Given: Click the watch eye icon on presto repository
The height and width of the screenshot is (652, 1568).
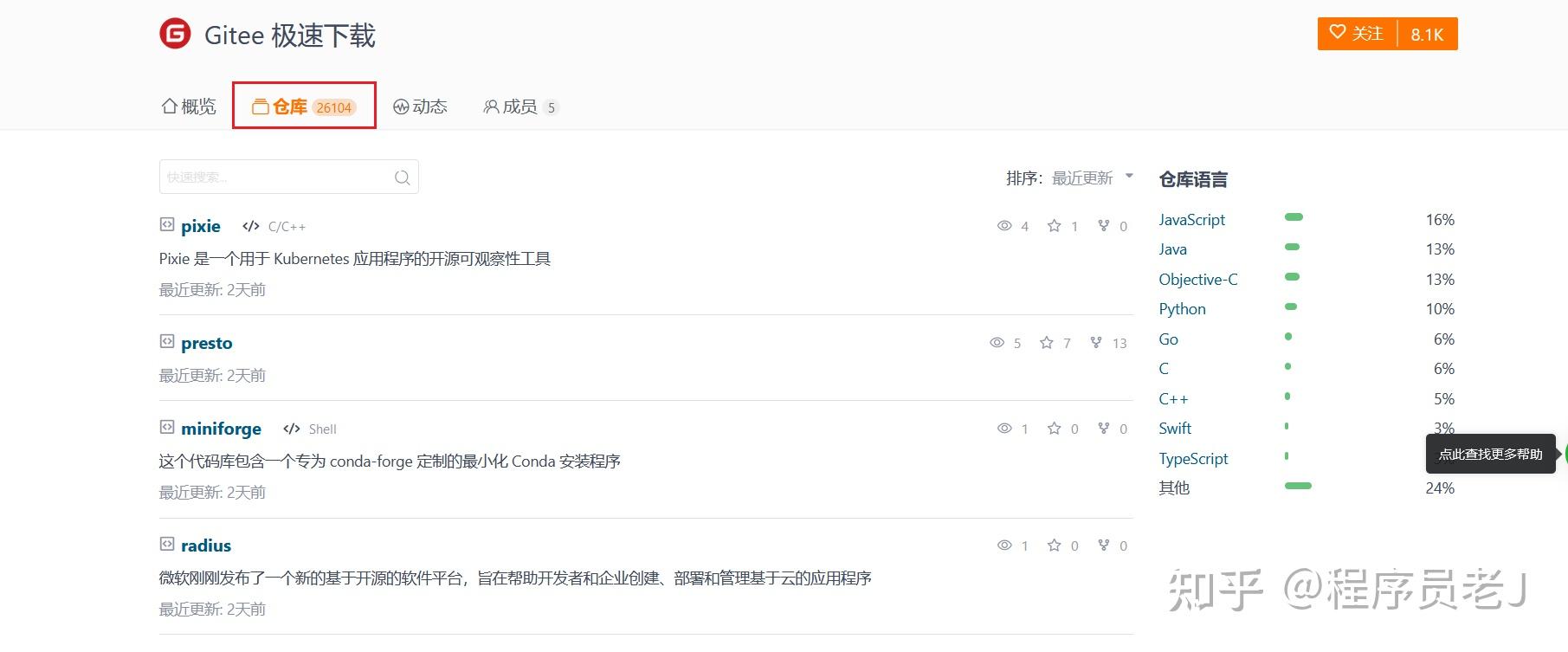Looking at the screenshot, I should (996, 342).
